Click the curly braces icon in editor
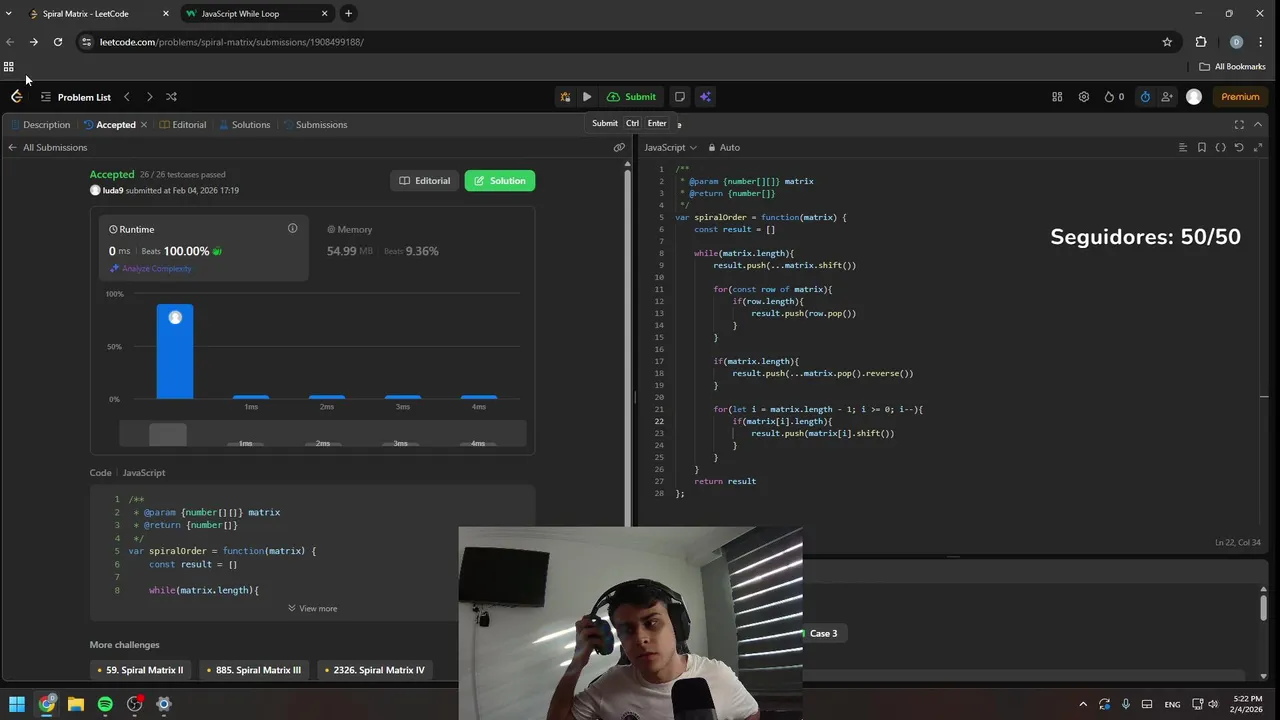This screenshot has width=1280, height=720. 1220,147
